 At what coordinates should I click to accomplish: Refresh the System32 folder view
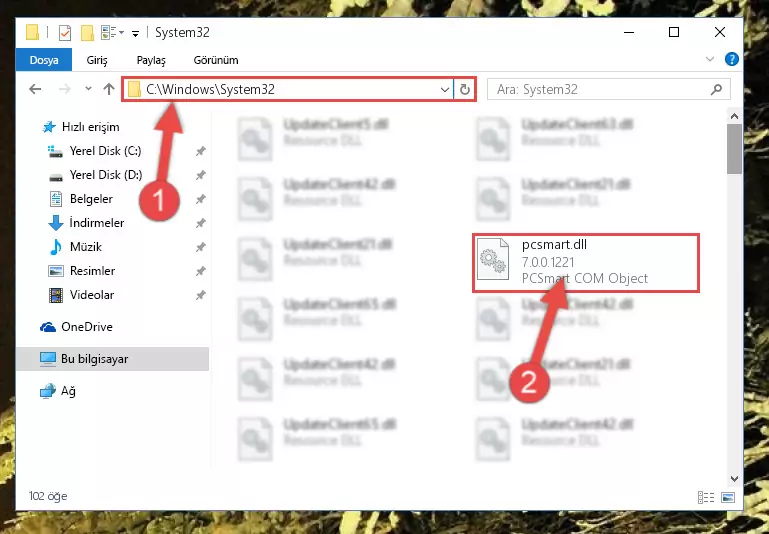pyautogui.click(x=464, y=89)
